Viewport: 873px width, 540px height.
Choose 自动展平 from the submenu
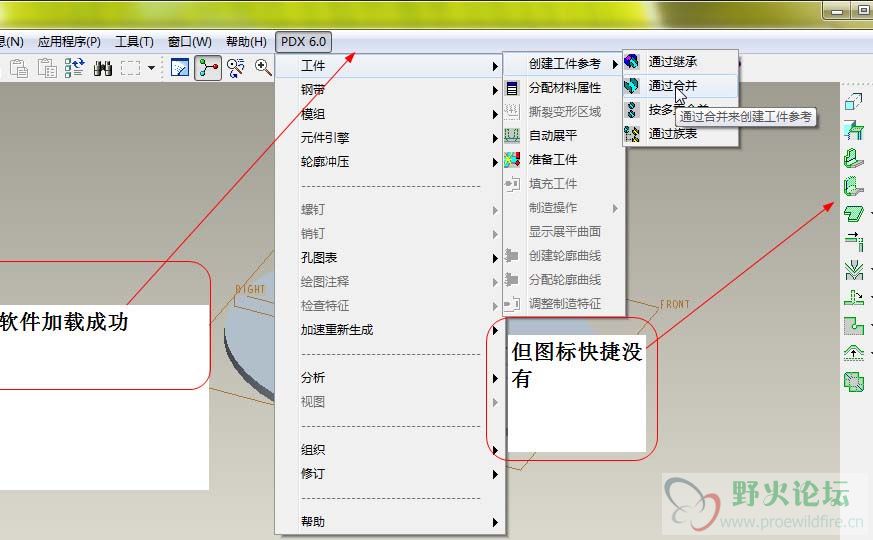click(x=563, y=135)
